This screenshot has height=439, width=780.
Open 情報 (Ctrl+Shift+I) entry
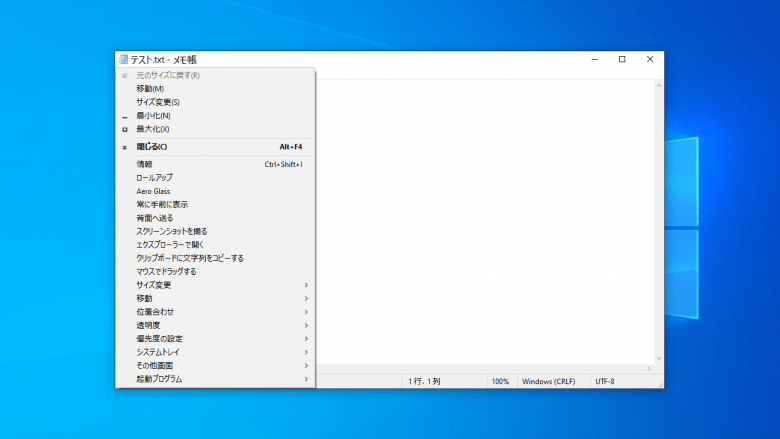[x=215, y=164]
